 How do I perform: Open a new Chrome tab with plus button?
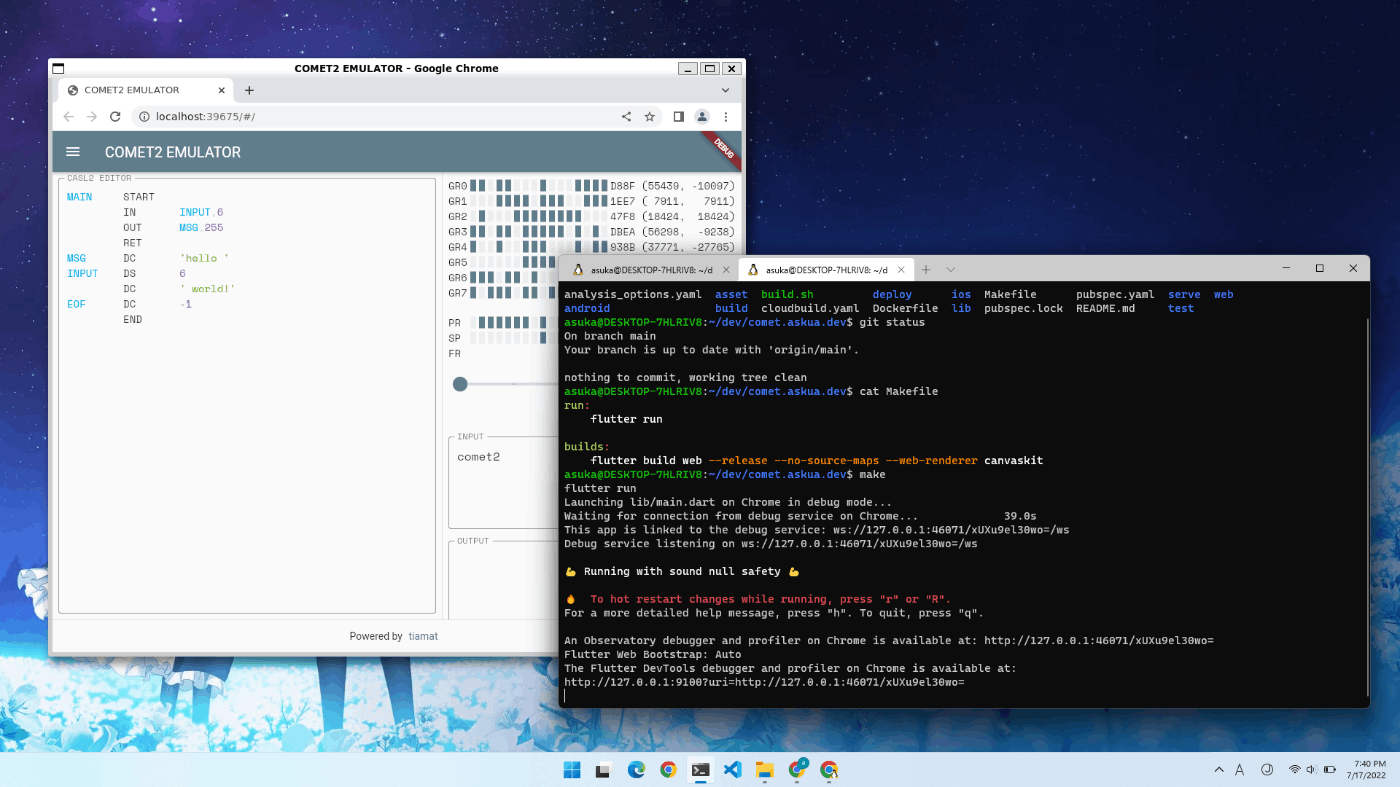click(249, 90)
